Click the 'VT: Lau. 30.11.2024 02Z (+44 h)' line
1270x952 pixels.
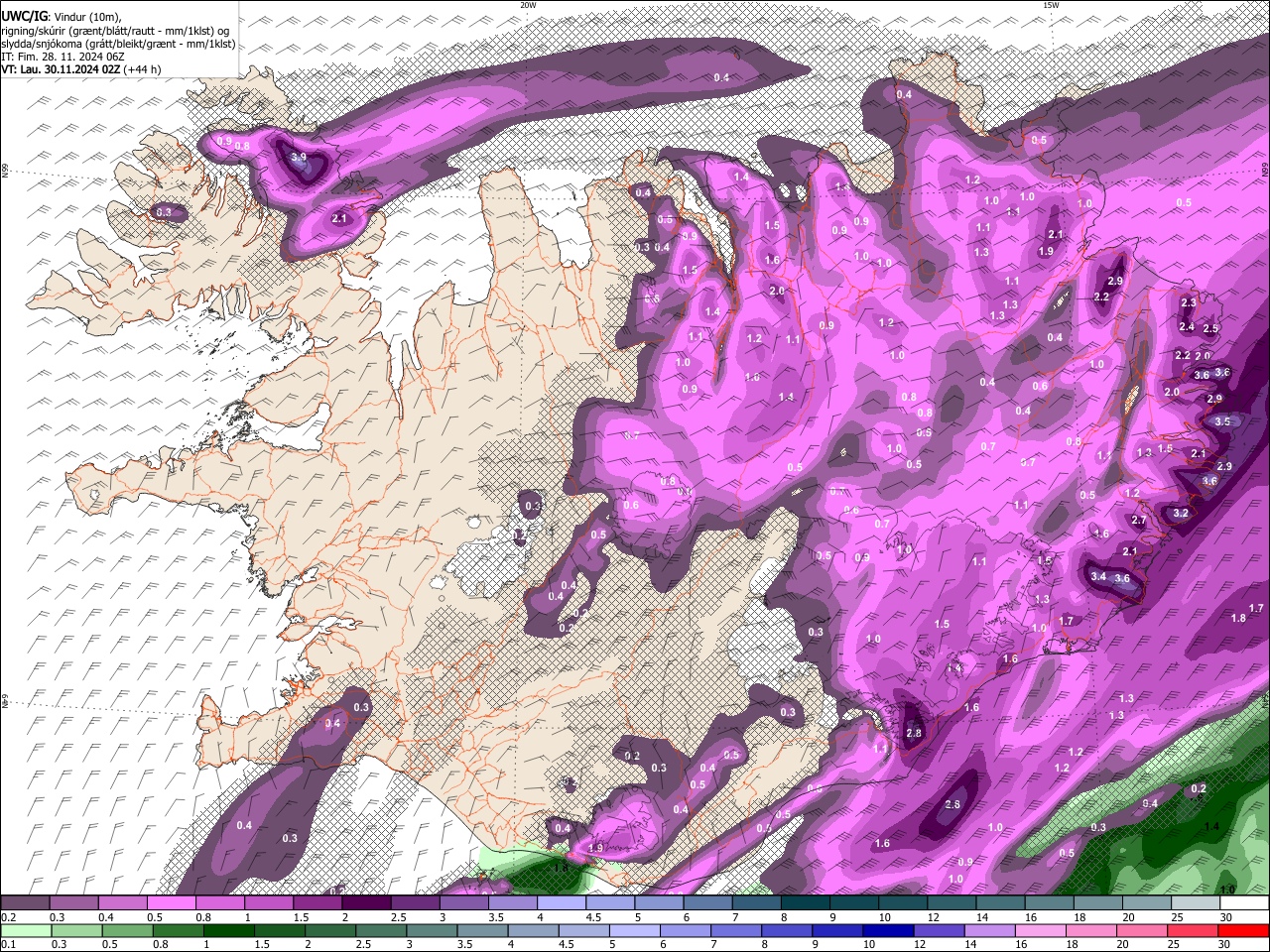click(81, 69)
